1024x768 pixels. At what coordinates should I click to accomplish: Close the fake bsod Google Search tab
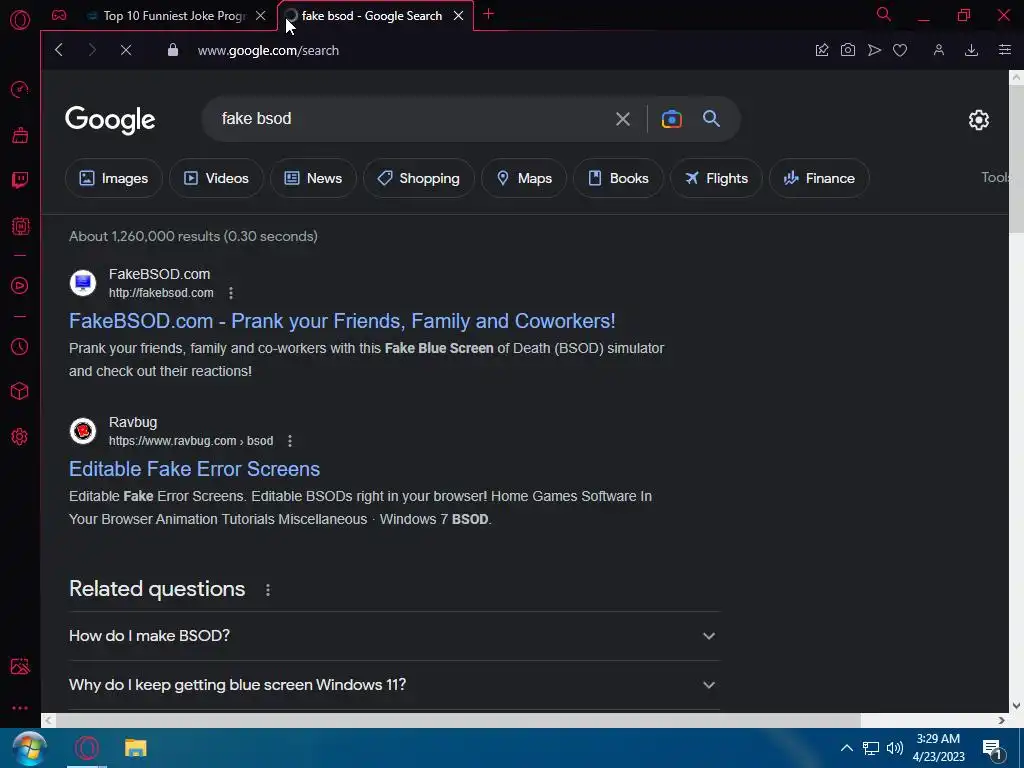coord(458,16)
